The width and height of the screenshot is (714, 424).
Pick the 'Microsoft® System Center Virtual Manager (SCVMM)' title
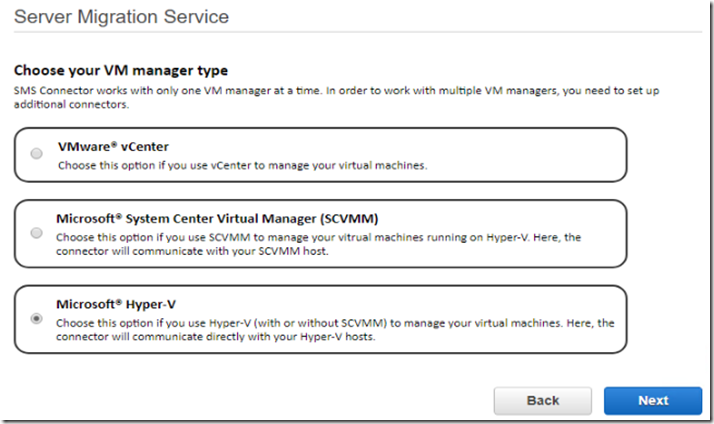click(217, 219)
